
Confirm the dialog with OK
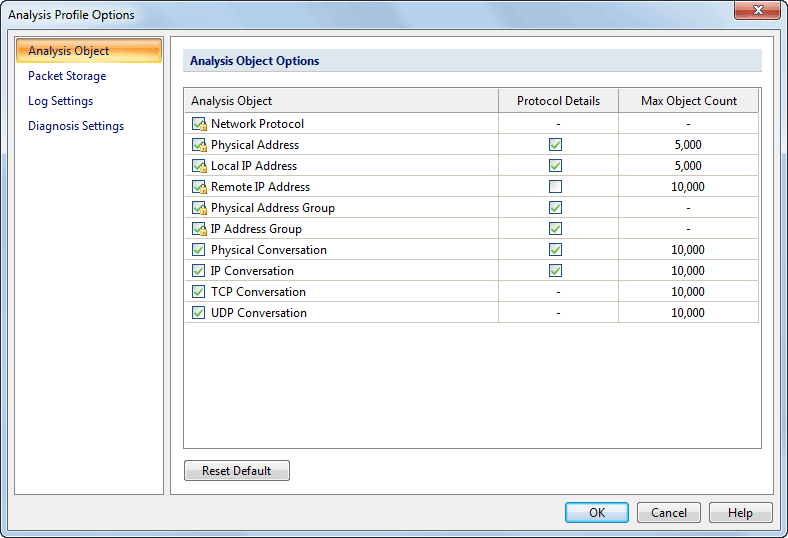pos(597,513)
